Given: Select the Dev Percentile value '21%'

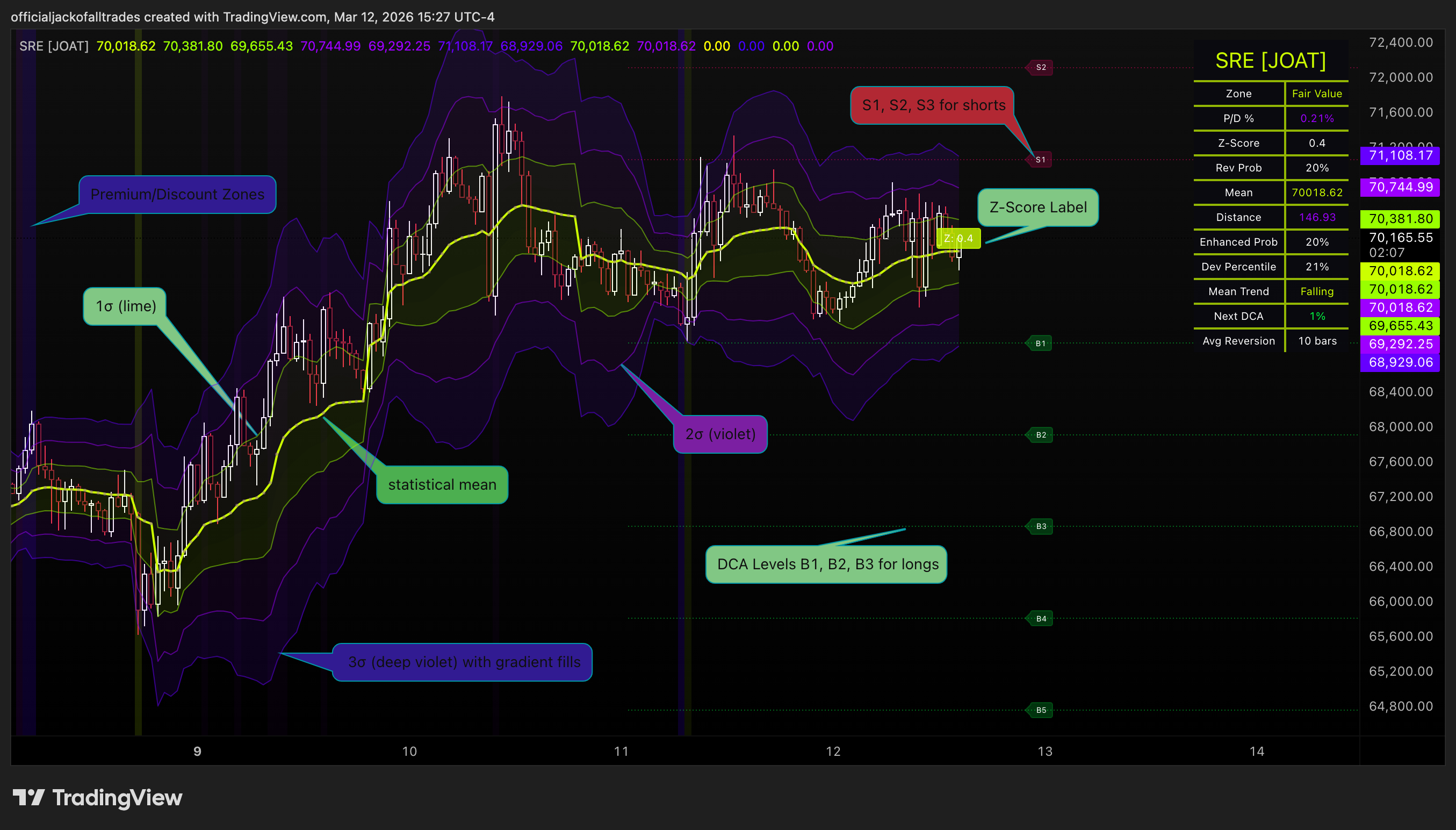Looking at the screenshot, I should point(1316,267).
